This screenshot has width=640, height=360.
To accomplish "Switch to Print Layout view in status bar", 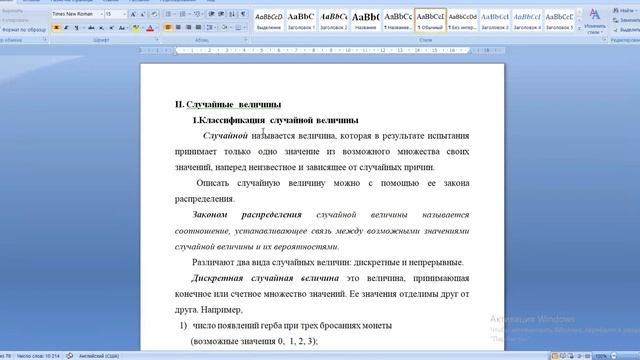I will pos(554,356).
